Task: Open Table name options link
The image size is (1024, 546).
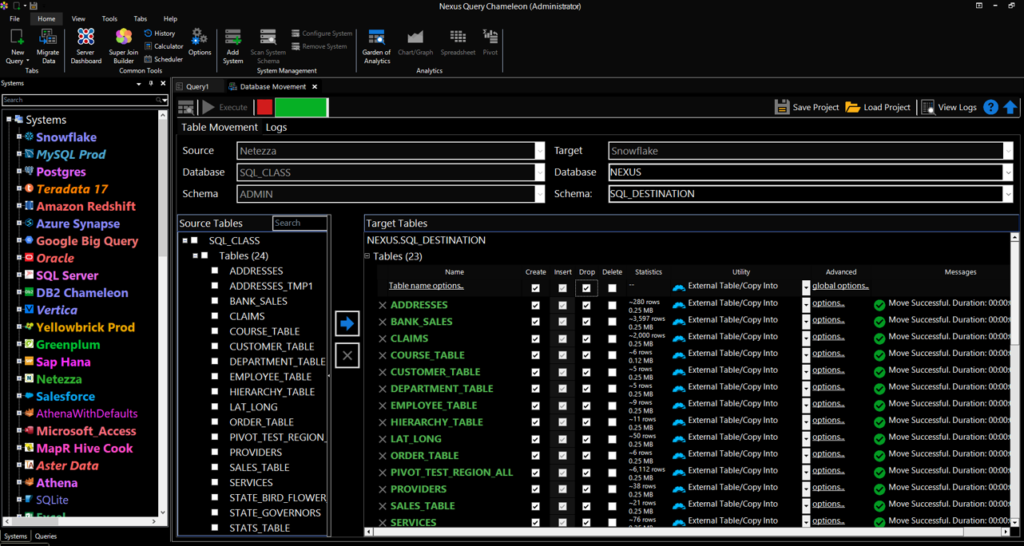Action: pos(426,285)
